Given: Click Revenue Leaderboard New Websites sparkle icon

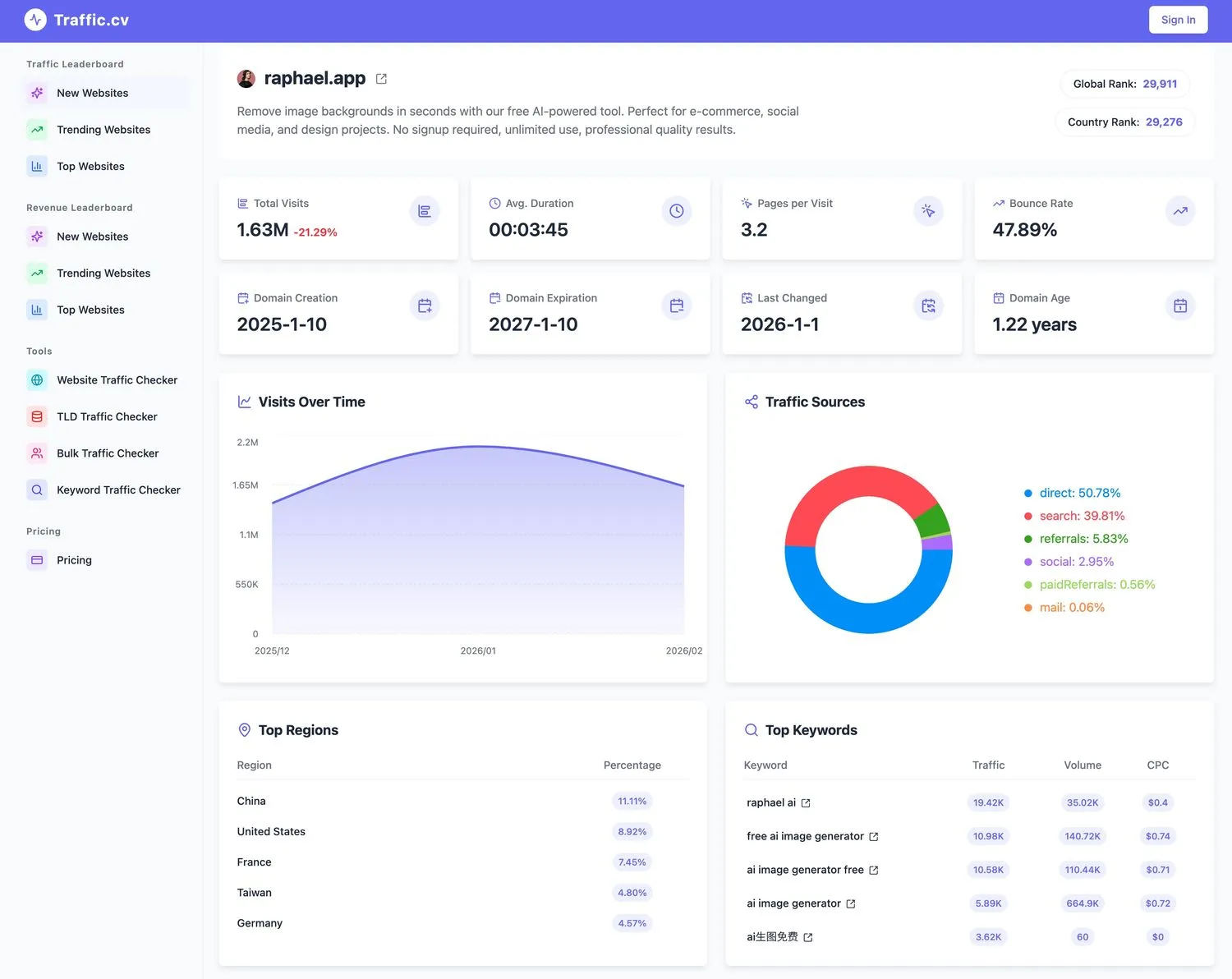Looking at the screenshot, I should (37, 237).
